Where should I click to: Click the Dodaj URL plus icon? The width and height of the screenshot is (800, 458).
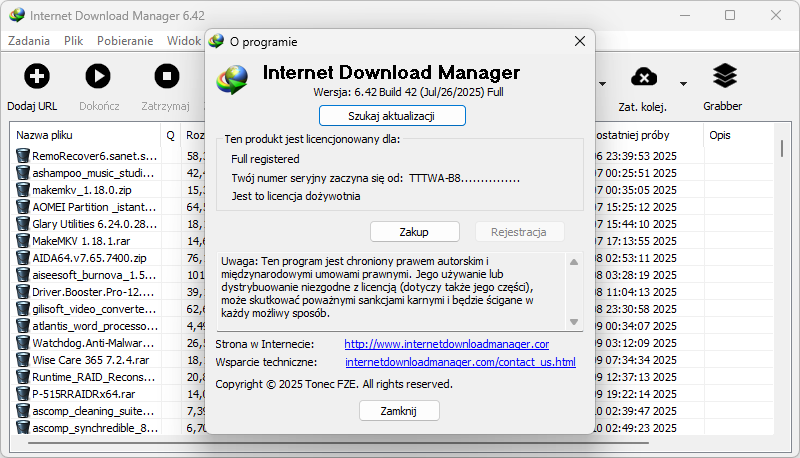[x=37, y=77]
